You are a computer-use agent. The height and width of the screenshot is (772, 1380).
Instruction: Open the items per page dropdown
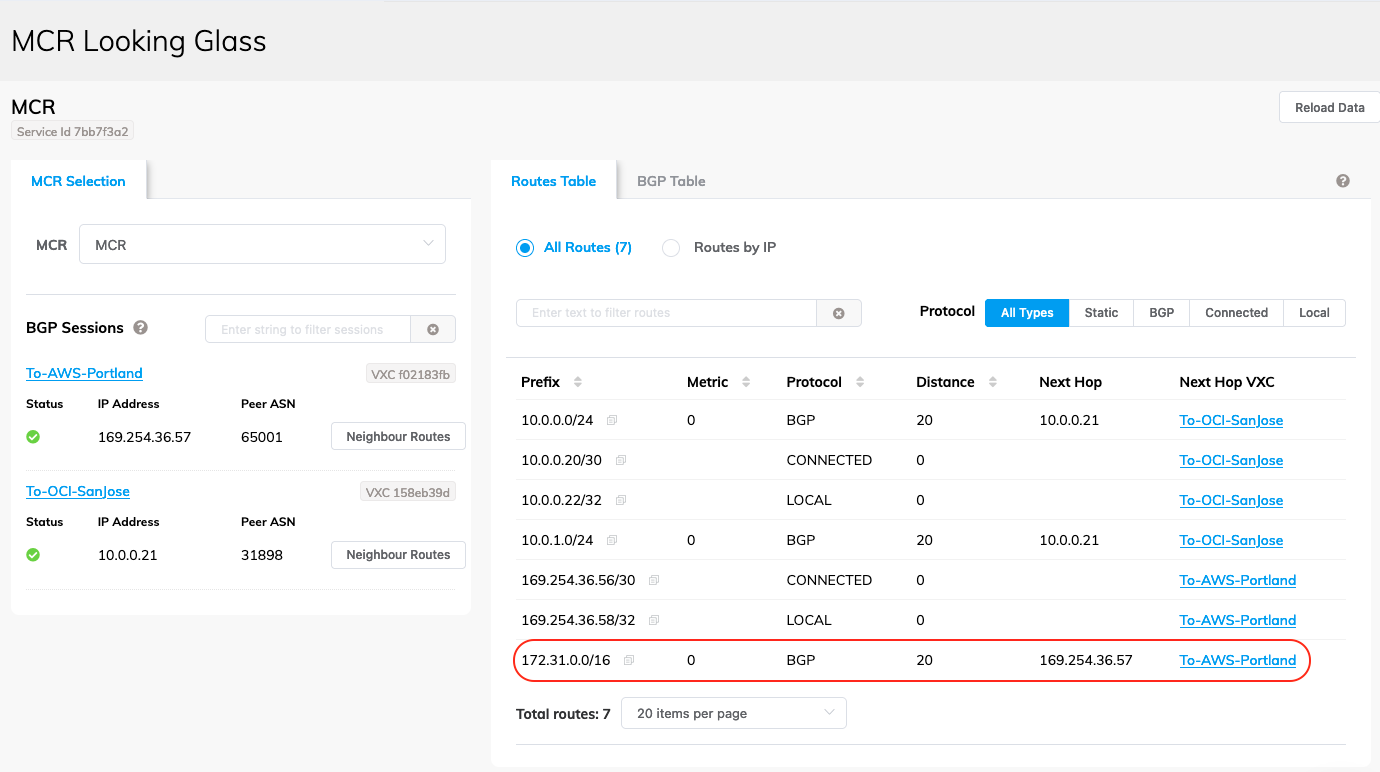(x=733, y=714)
